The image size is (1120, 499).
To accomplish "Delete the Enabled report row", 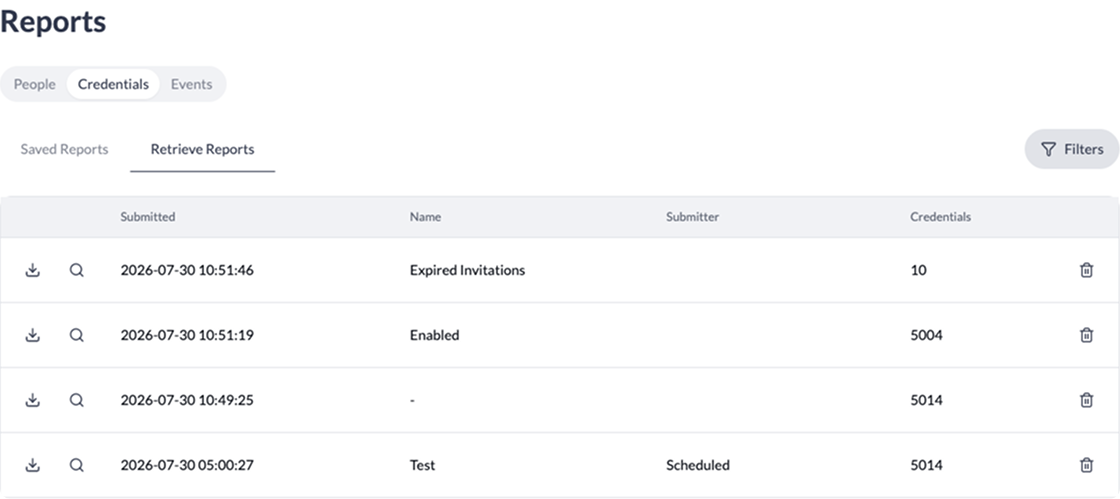I will [1086, 336].
